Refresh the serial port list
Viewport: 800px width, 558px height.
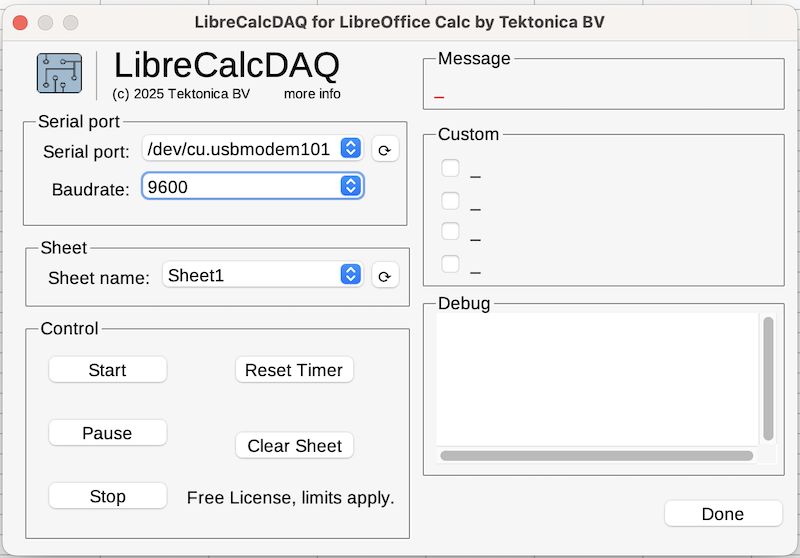click(x=385, y=149)
